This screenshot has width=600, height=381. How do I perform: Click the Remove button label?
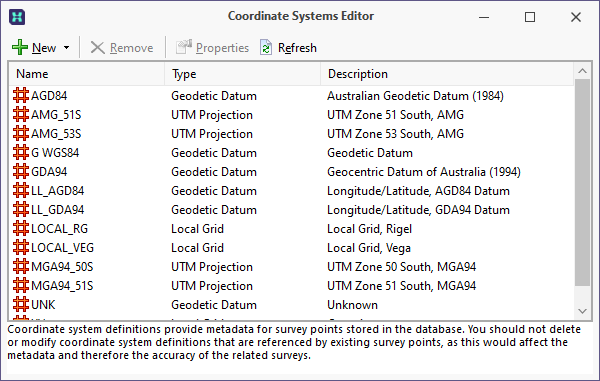[132, 48]
